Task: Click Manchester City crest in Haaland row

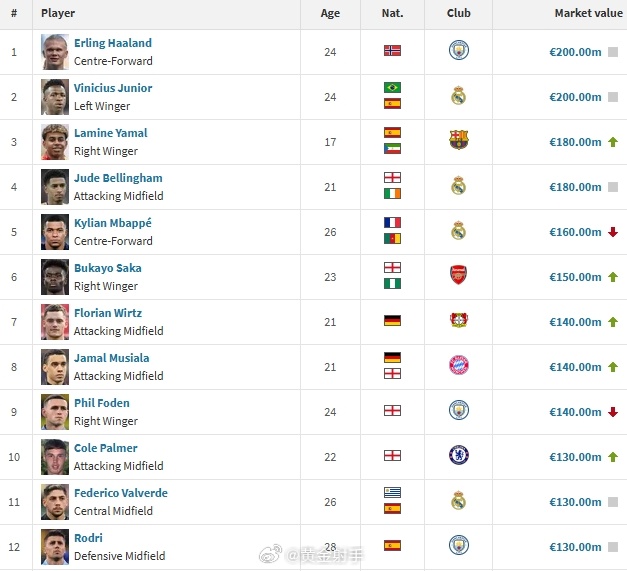Action: click(459, 50)
